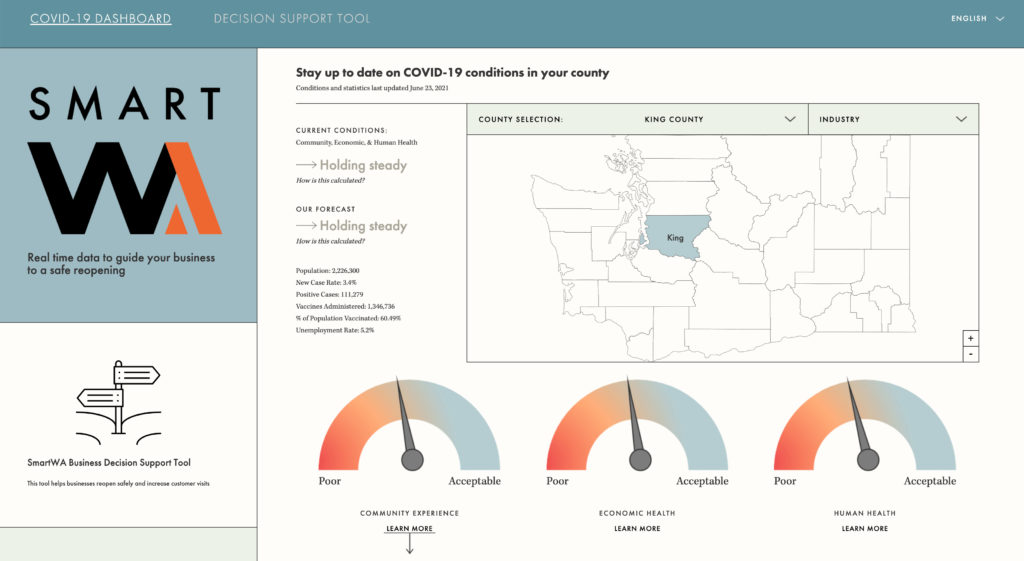Click the signpost decision tool icon
The height and width of the screenshot is (561, 1024).
pyautogui.click(x=118, y=397)
